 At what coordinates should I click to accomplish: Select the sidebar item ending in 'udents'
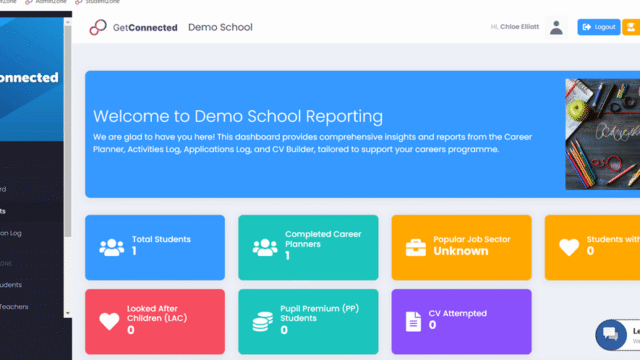(x=11, y=284)
